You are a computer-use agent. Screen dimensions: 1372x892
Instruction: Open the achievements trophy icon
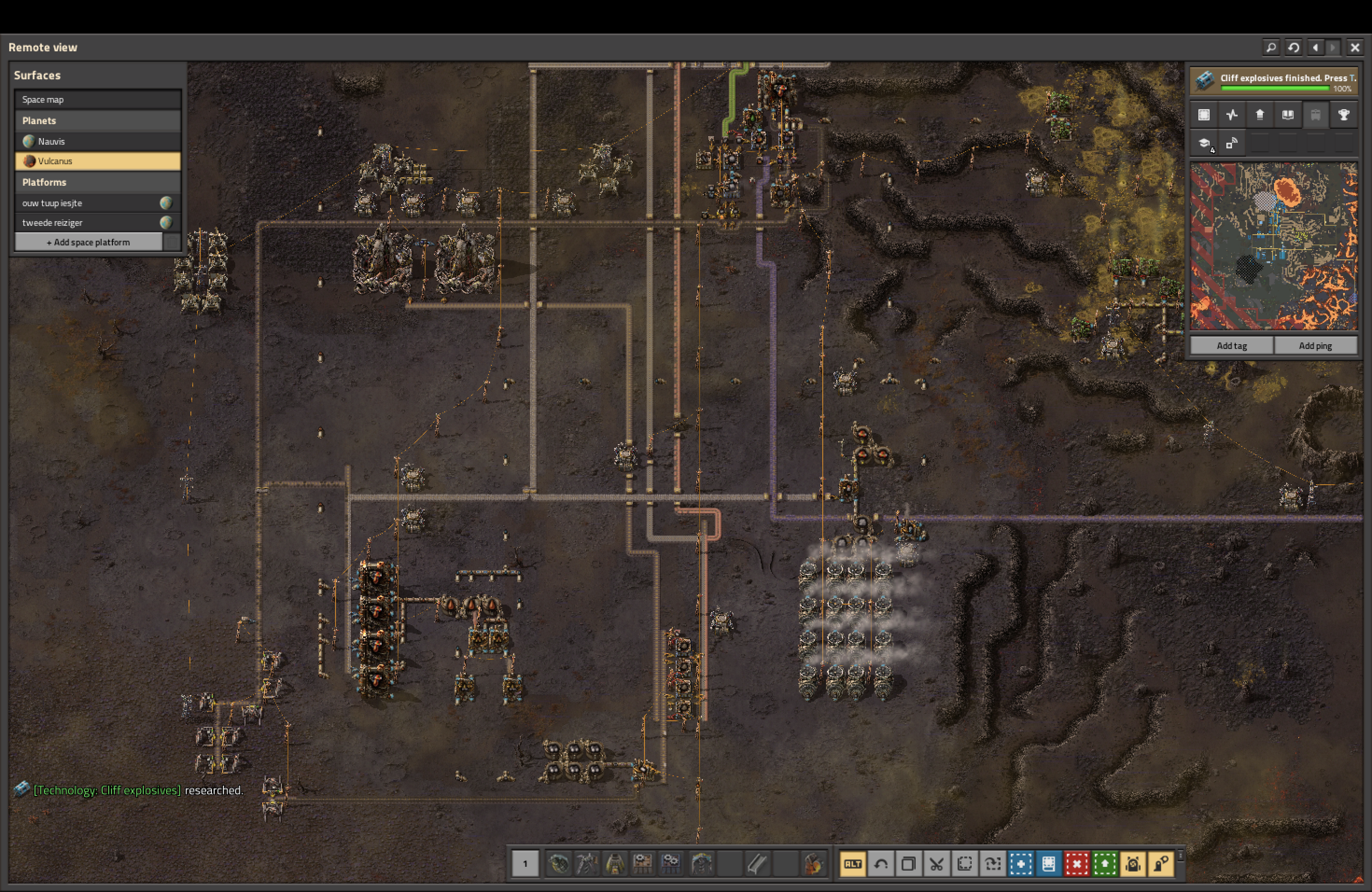(x=1344, y=115)
